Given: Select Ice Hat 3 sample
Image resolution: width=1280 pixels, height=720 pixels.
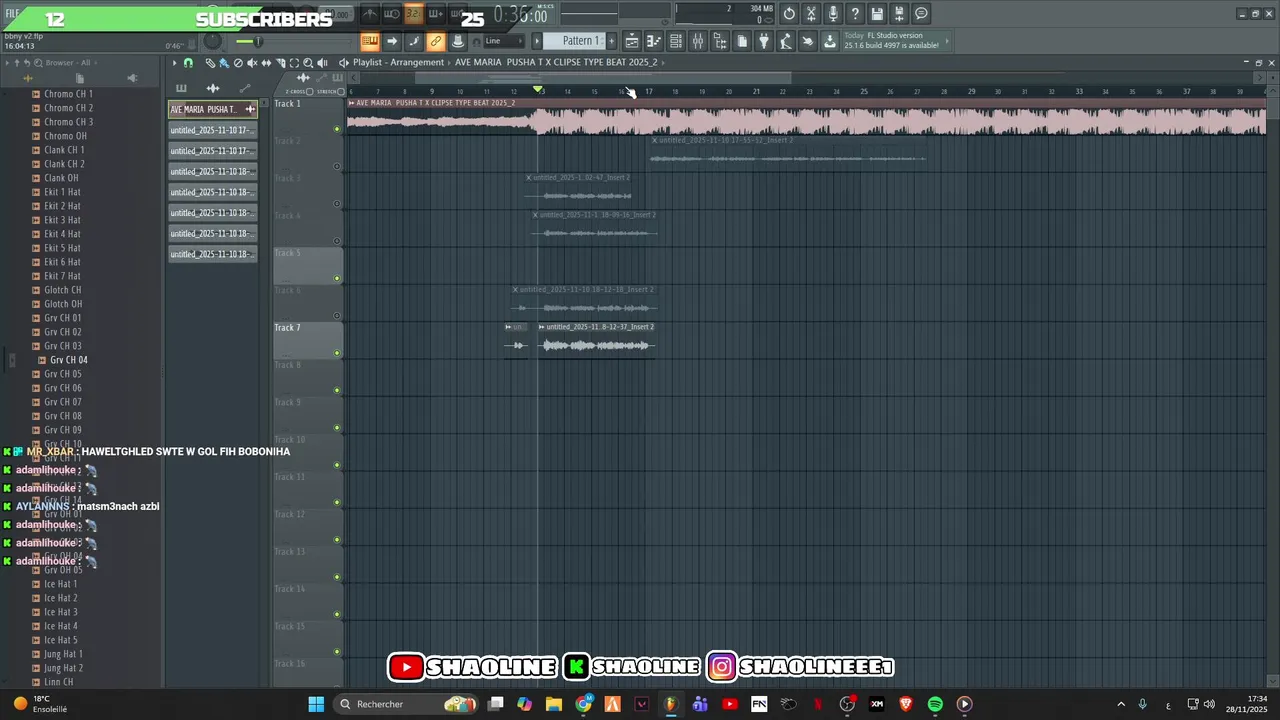Looking at the screenshot, I should 60,612.
